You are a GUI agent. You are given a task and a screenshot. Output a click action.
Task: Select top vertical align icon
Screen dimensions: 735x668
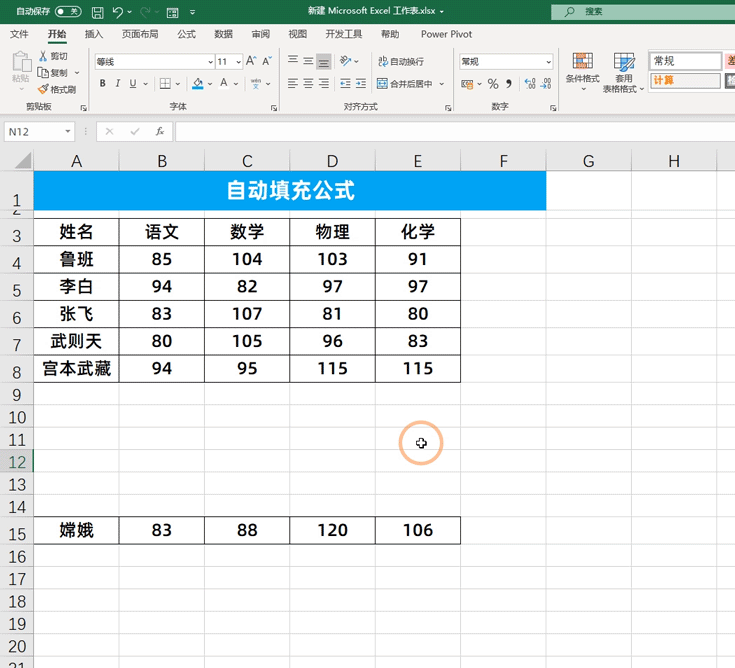pyautogui.click(x=293, y=60)
